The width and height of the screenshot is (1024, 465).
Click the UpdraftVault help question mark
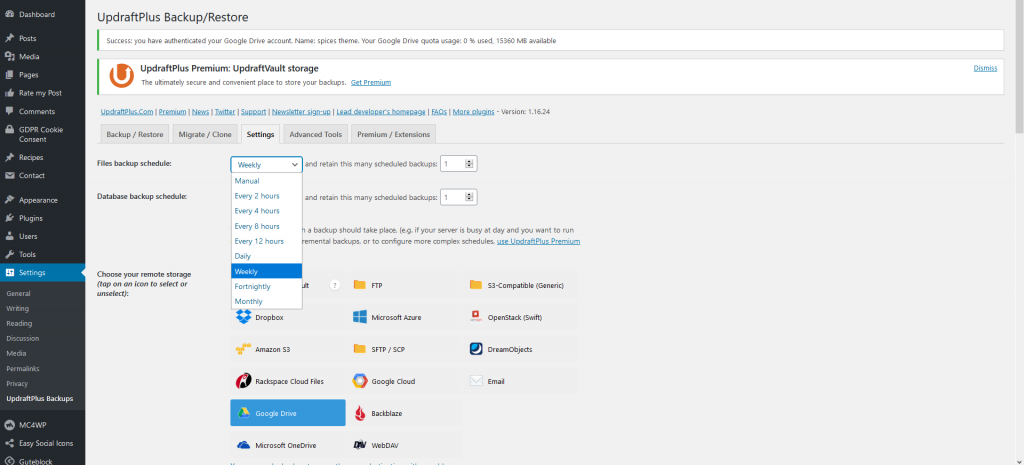(335, 285)
